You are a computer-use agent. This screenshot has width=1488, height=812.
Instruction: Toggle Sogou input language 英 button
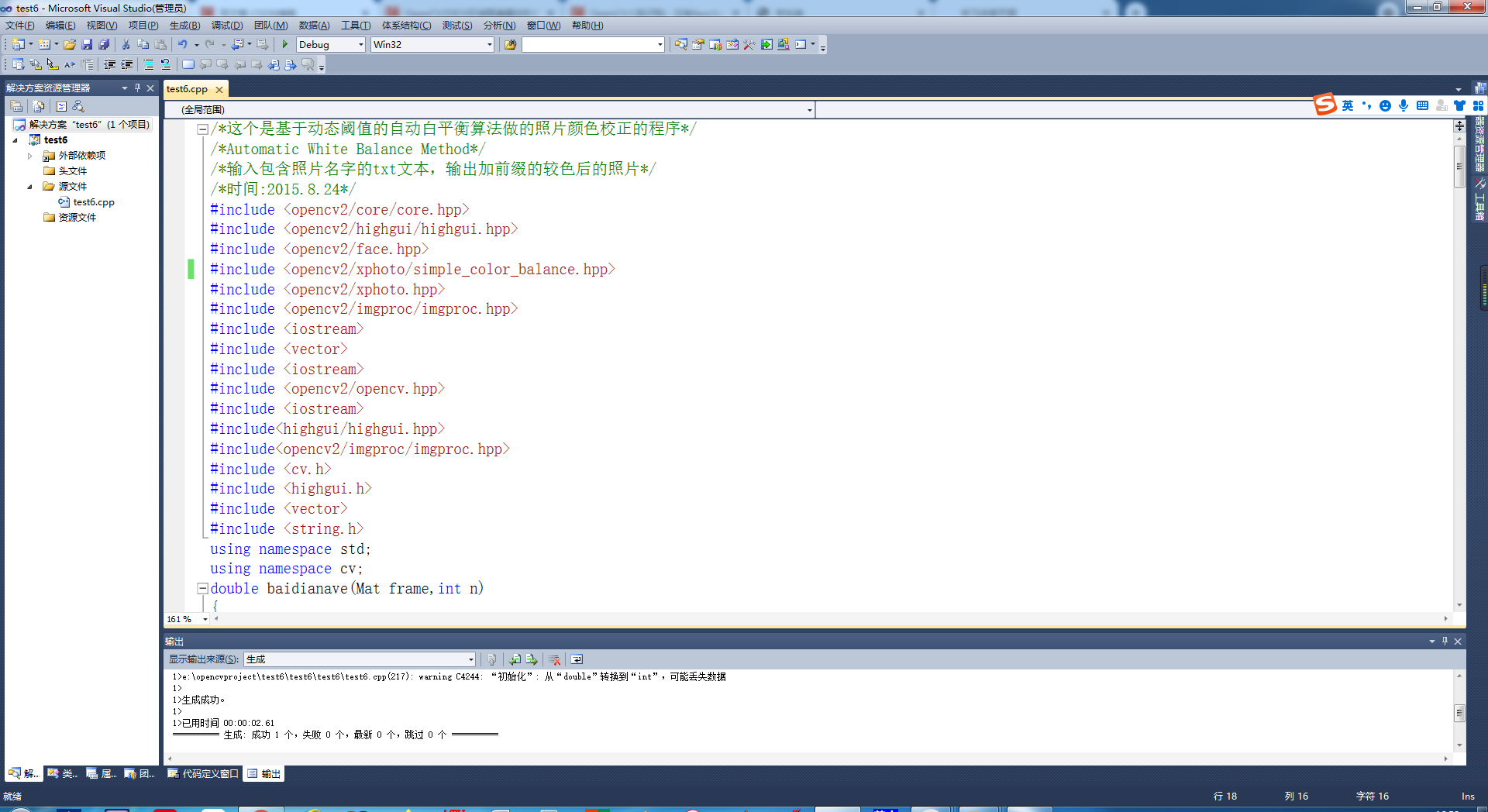tap(1348, 105)
